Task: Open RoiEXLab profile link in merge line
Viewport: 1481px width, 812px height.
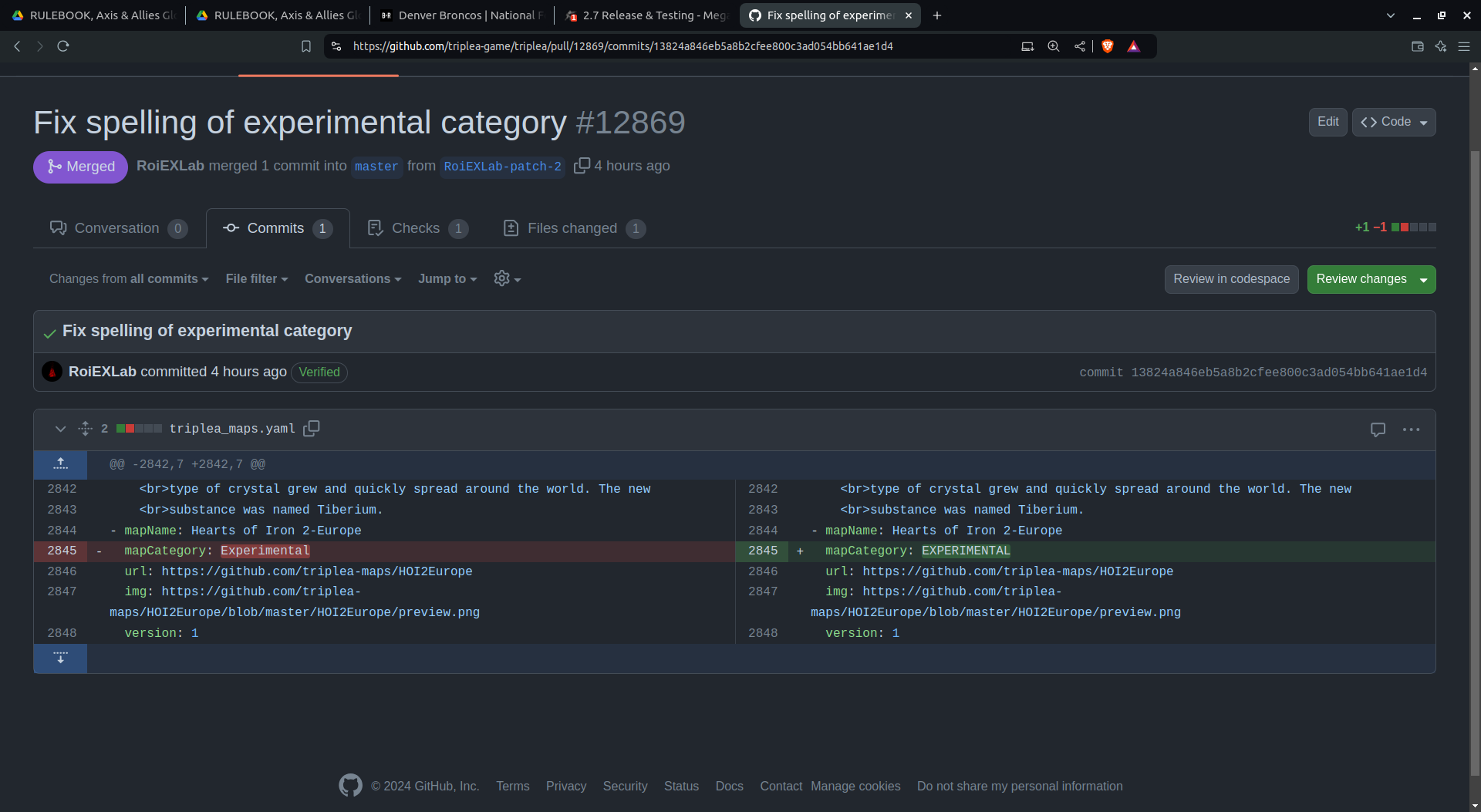Action: 170,166
